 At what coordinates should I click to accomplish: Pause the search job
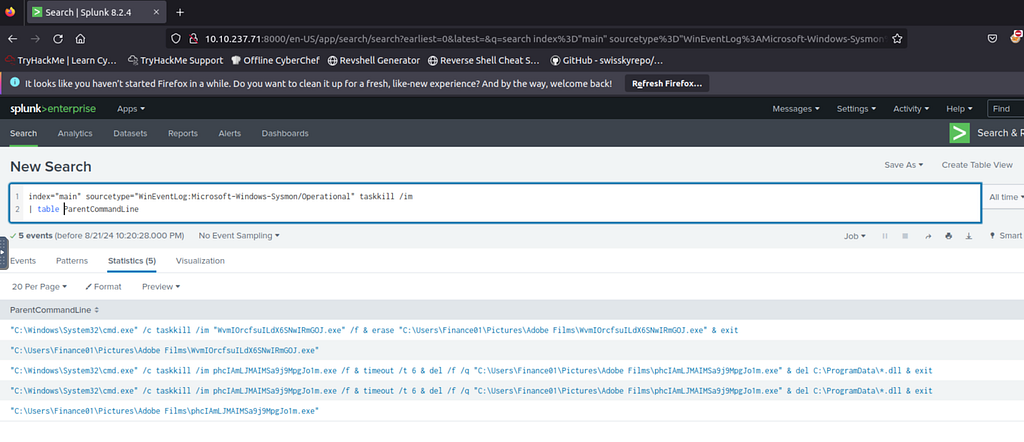885,236
